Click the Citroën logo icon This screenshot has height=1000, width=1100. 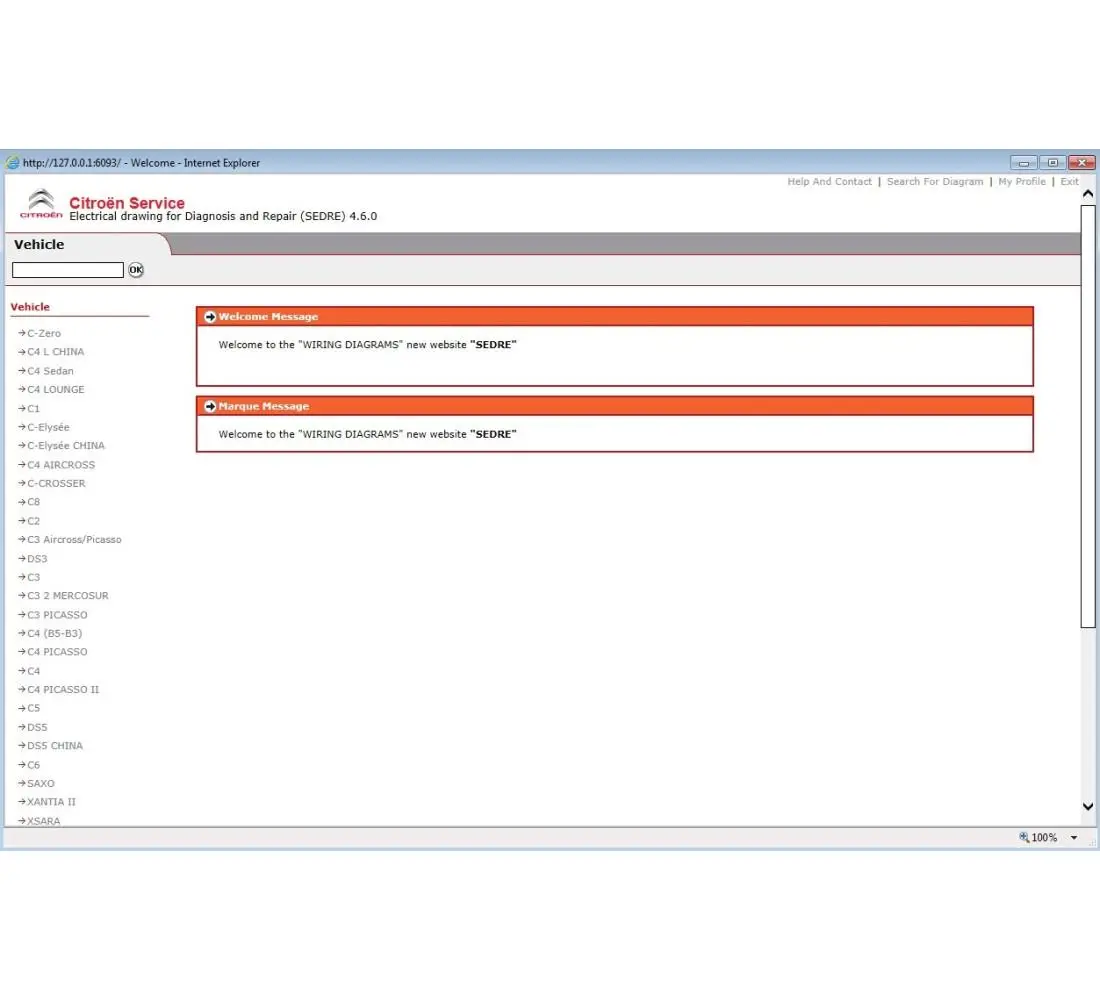pyautogui.click(x=41, y=204)
